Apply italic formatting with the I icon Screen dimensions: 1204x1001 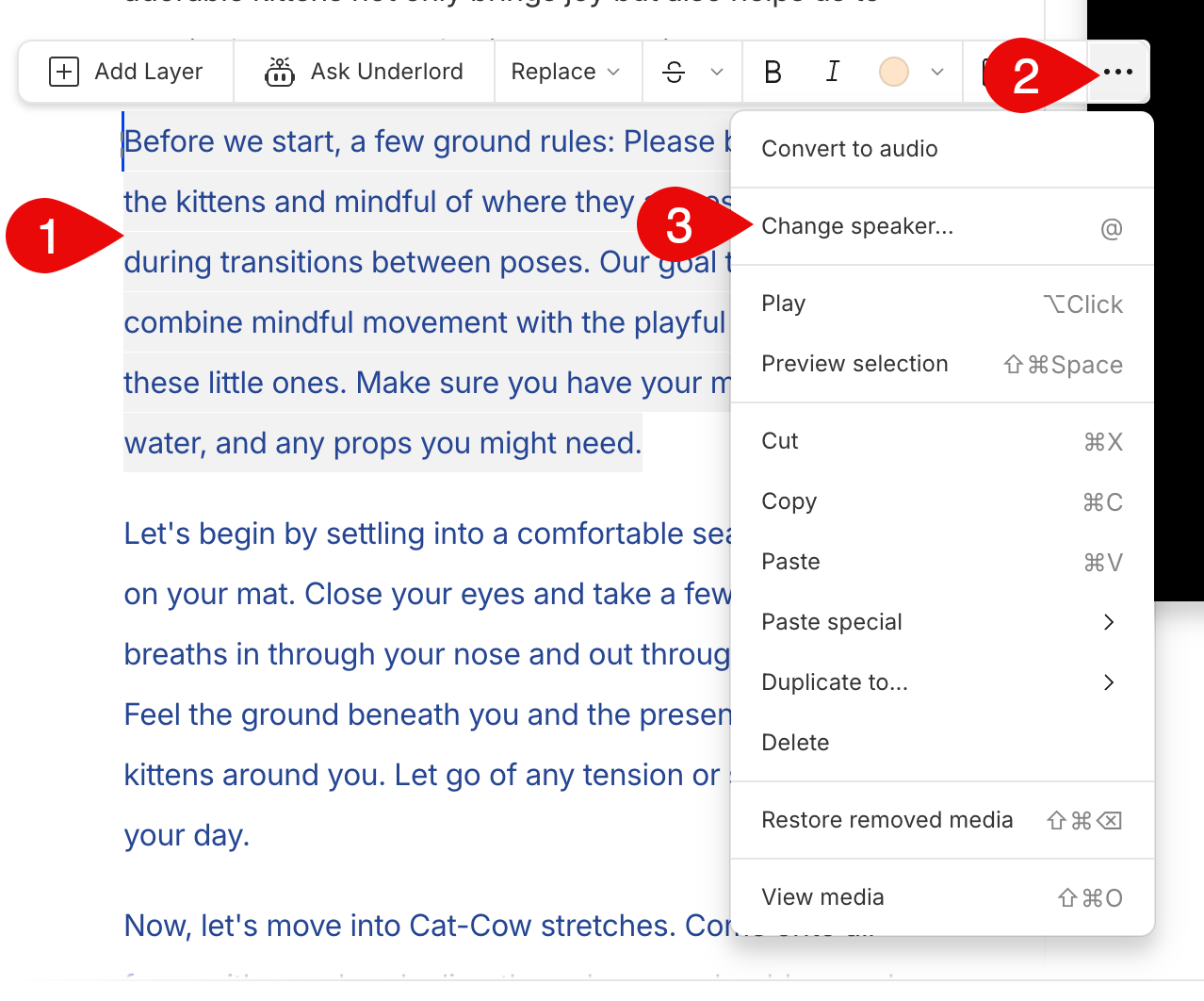[832, 71]
